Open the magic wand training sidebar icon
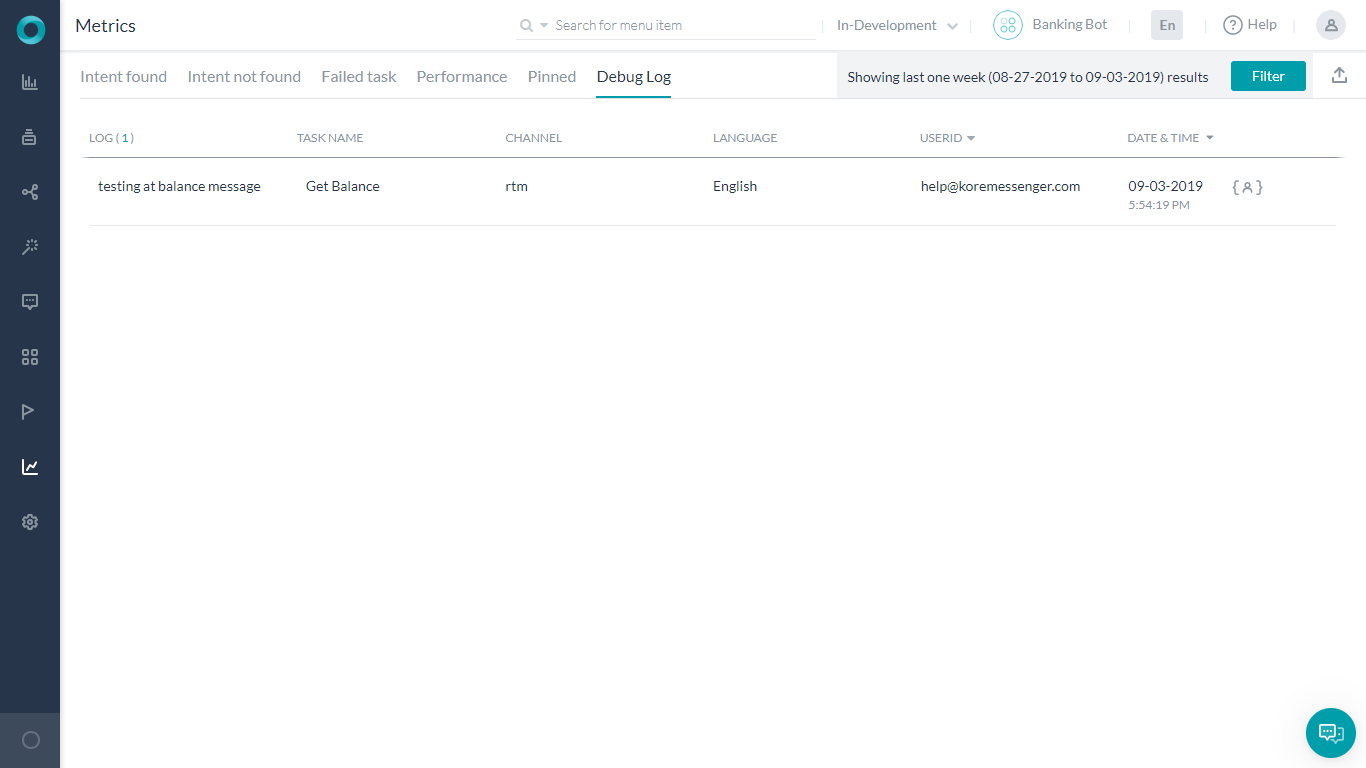The image size is (1366, 768). [30, 247]
